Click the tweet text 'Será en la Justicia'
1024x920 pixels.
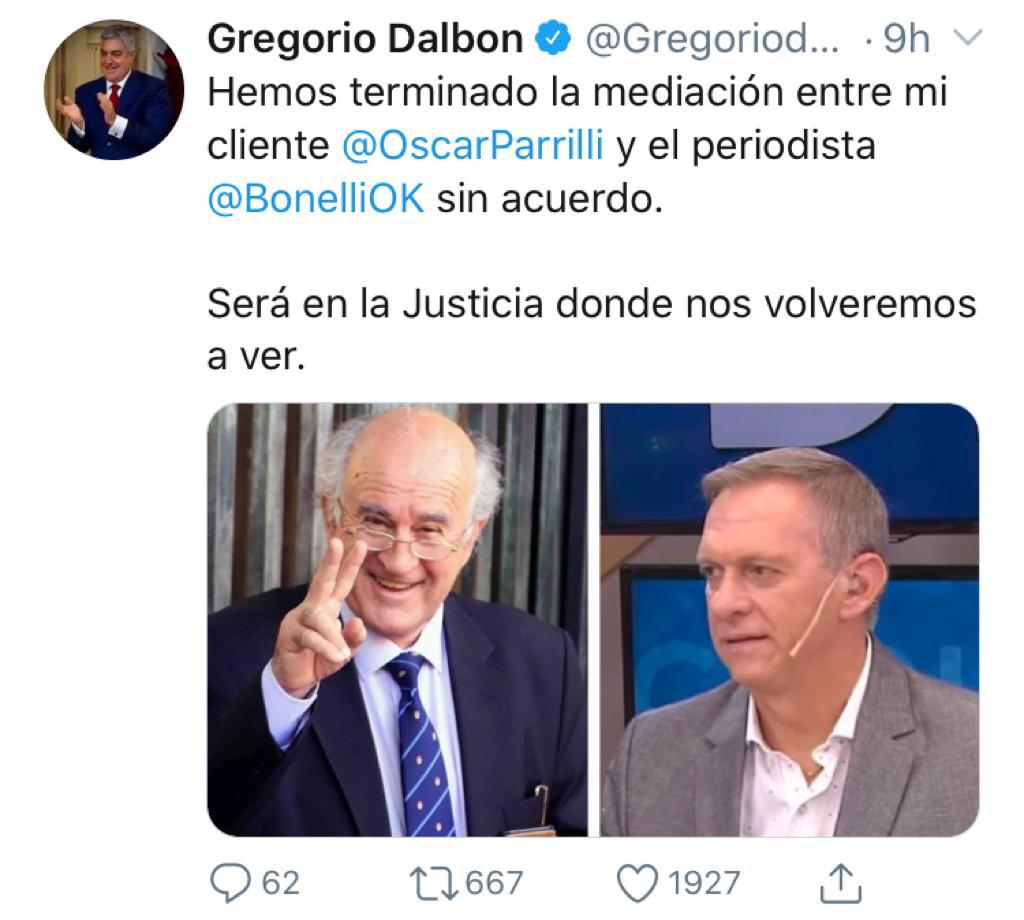tap(376, 304)
